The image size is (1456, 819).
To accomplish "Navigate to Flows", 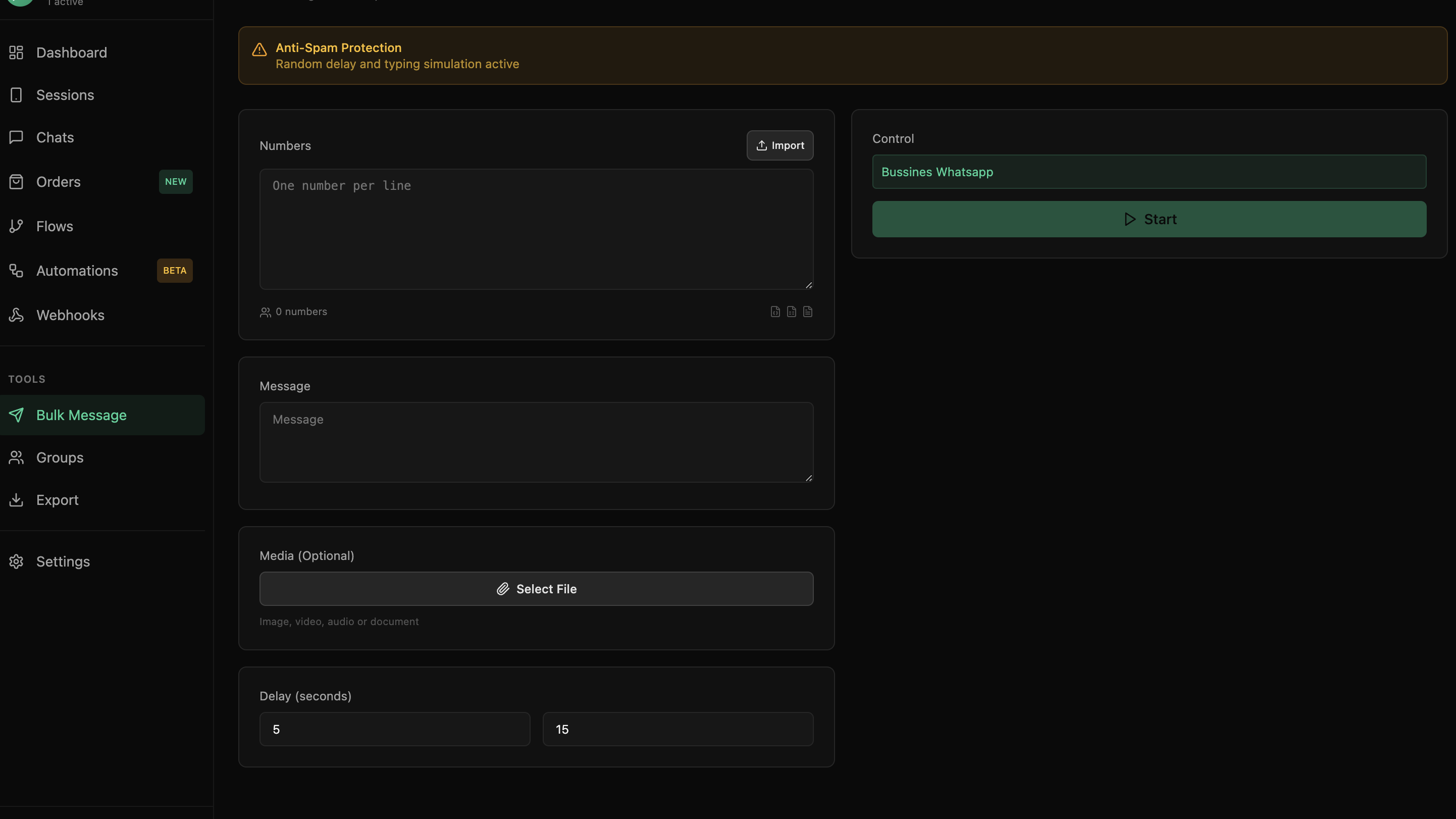I will [x=54, y=226].
